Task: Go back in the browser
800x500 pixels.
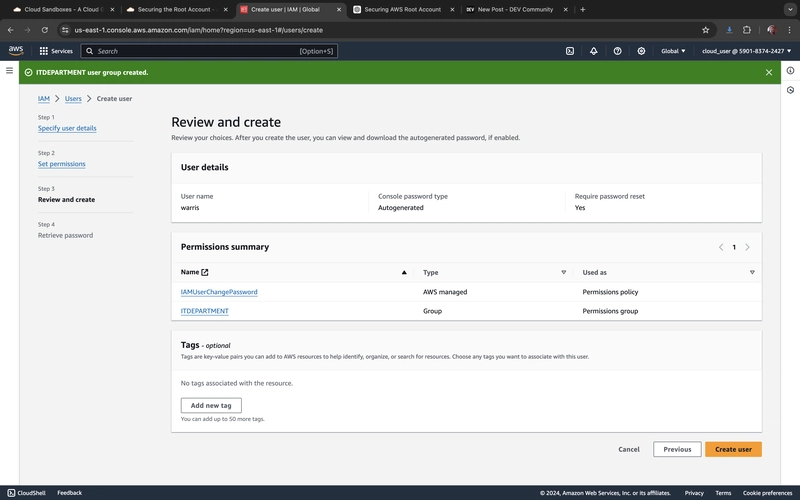Action: tap(11, 30)
